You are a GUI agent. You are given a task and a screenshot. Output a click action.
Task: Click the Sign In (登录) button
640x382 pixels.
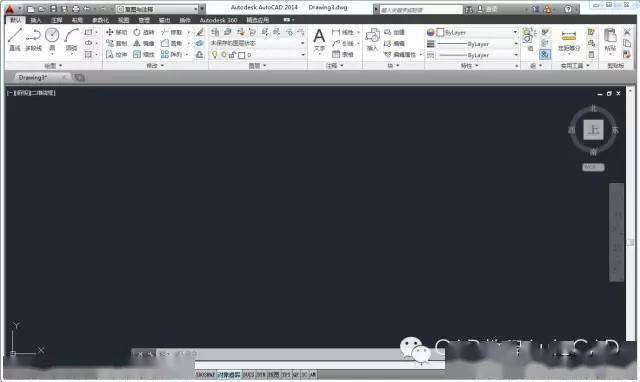pyautogui.click(x=488, y=9)
